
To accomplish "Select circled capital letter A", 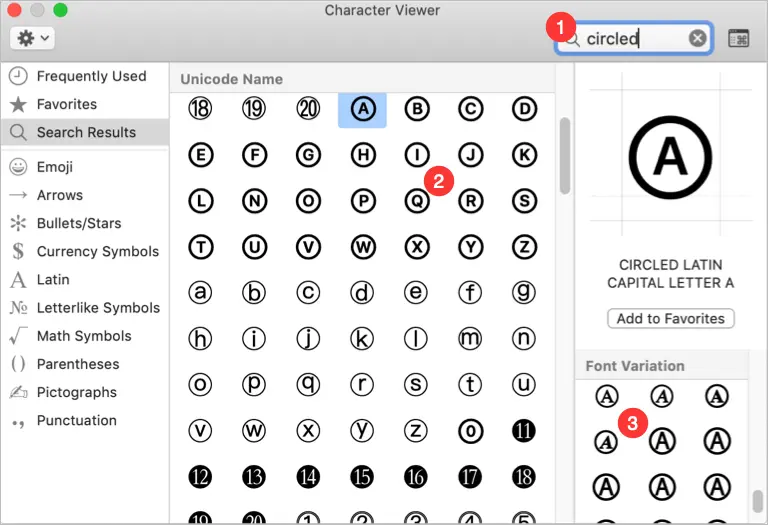I will 362,109.
